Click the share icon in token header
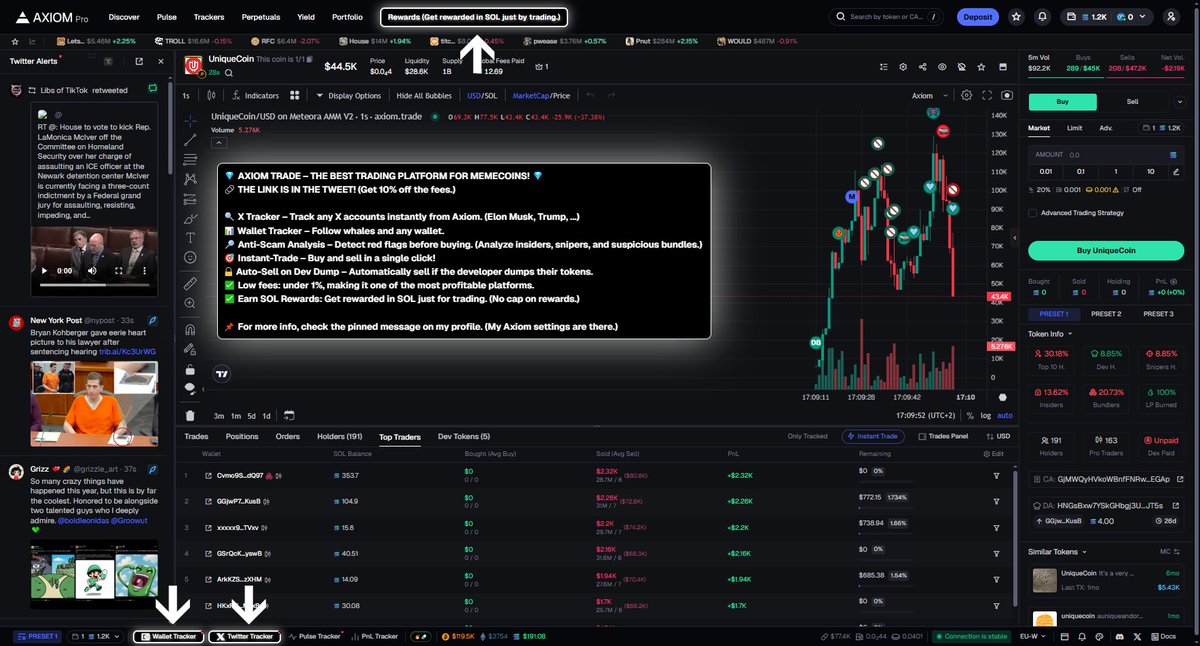 [921, 66]
